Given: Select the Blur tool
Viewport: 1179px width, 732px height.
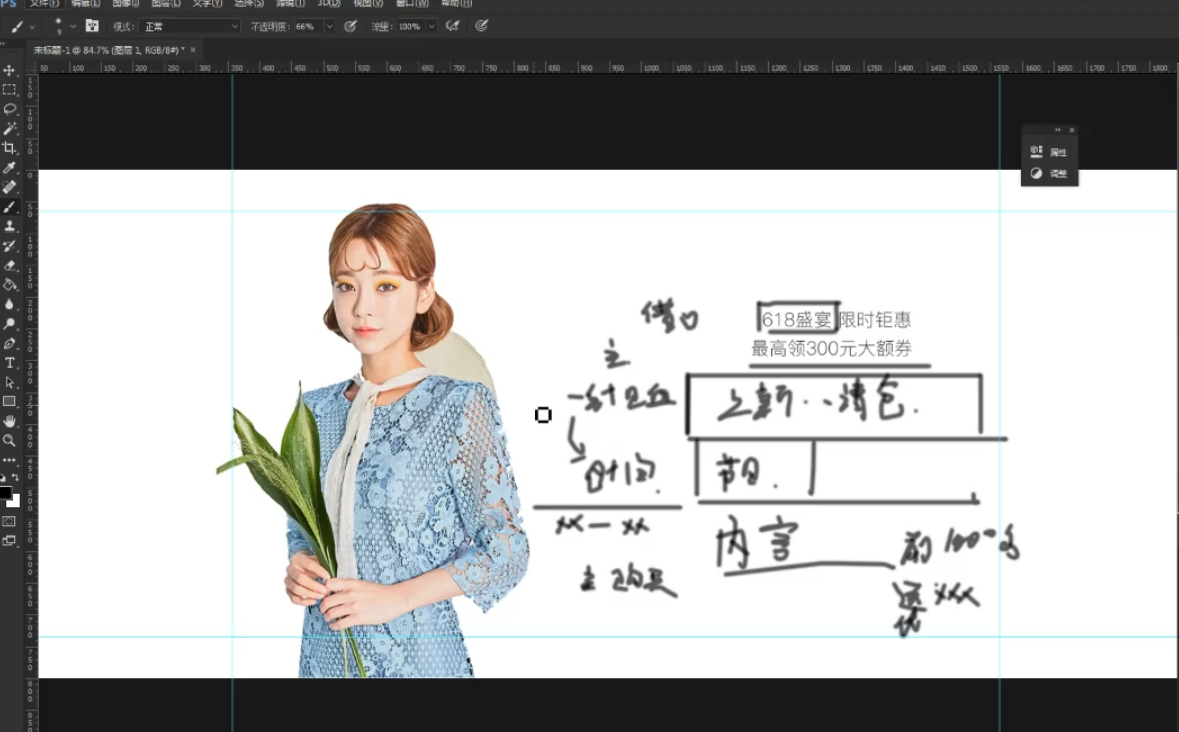Looking at the screenshot, I should [x=10, y=304].
